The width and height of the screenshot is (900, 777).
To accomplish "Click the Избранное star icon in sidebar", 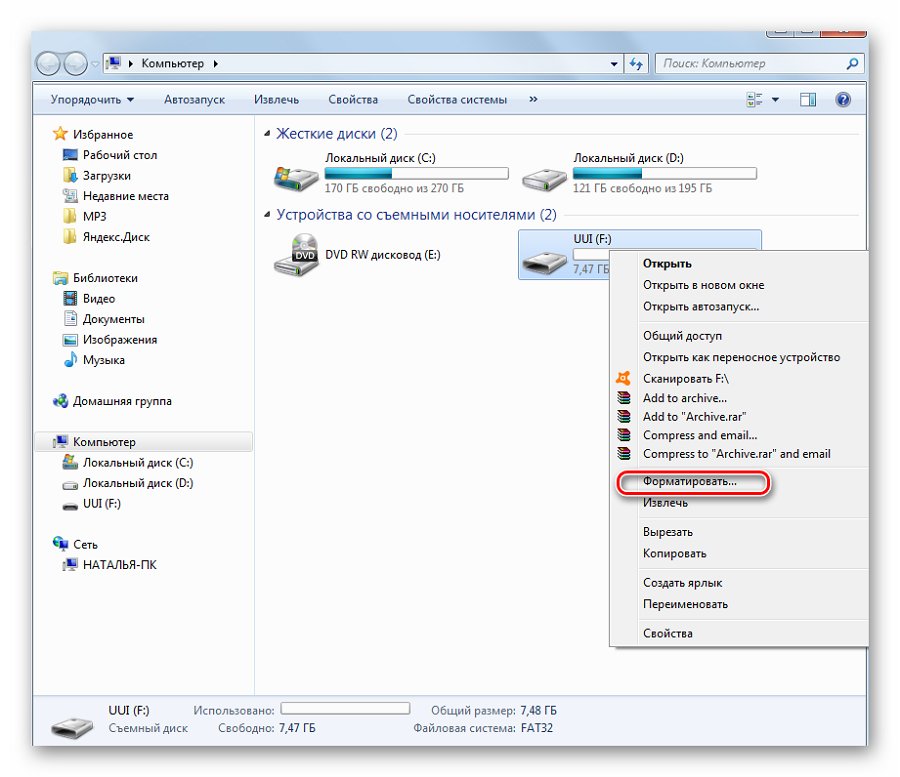I will tap(60, 134).
